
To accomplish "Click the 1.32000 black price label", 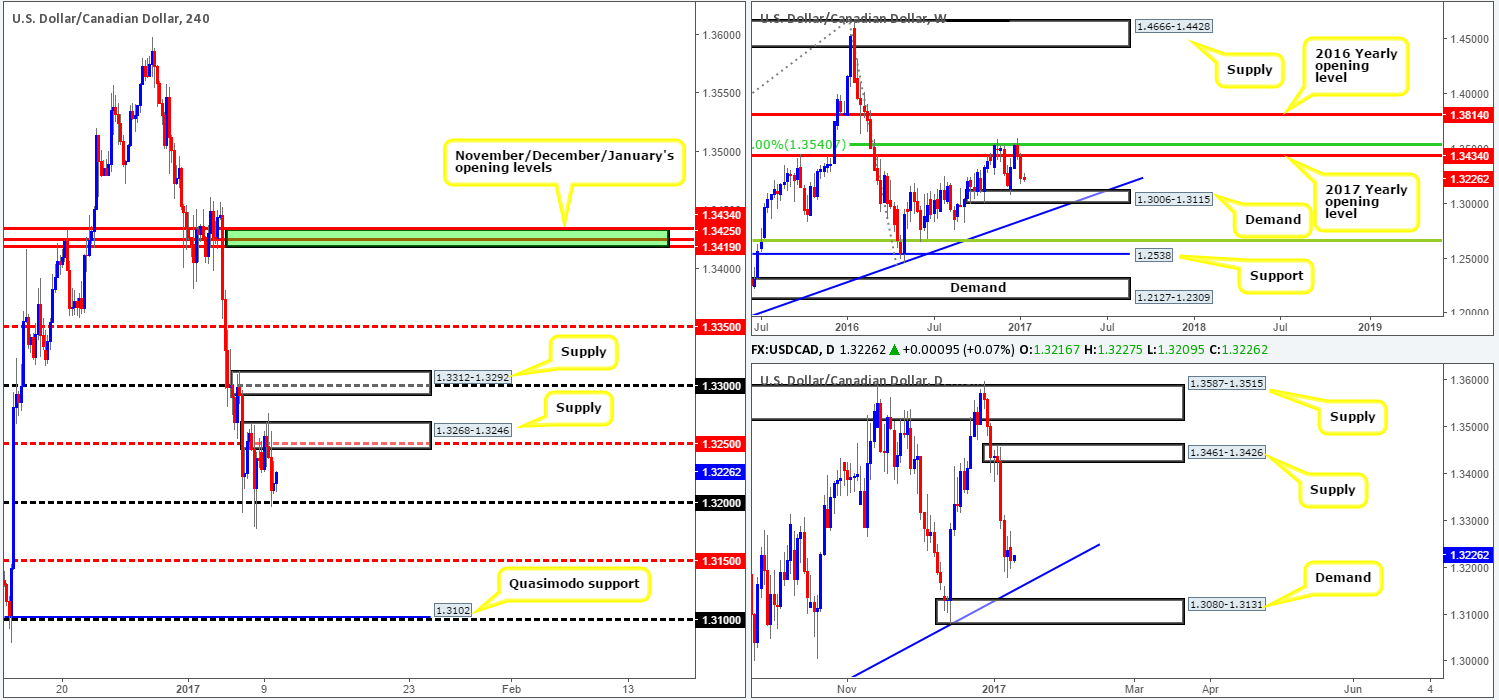I will click(x=719, y=502).
